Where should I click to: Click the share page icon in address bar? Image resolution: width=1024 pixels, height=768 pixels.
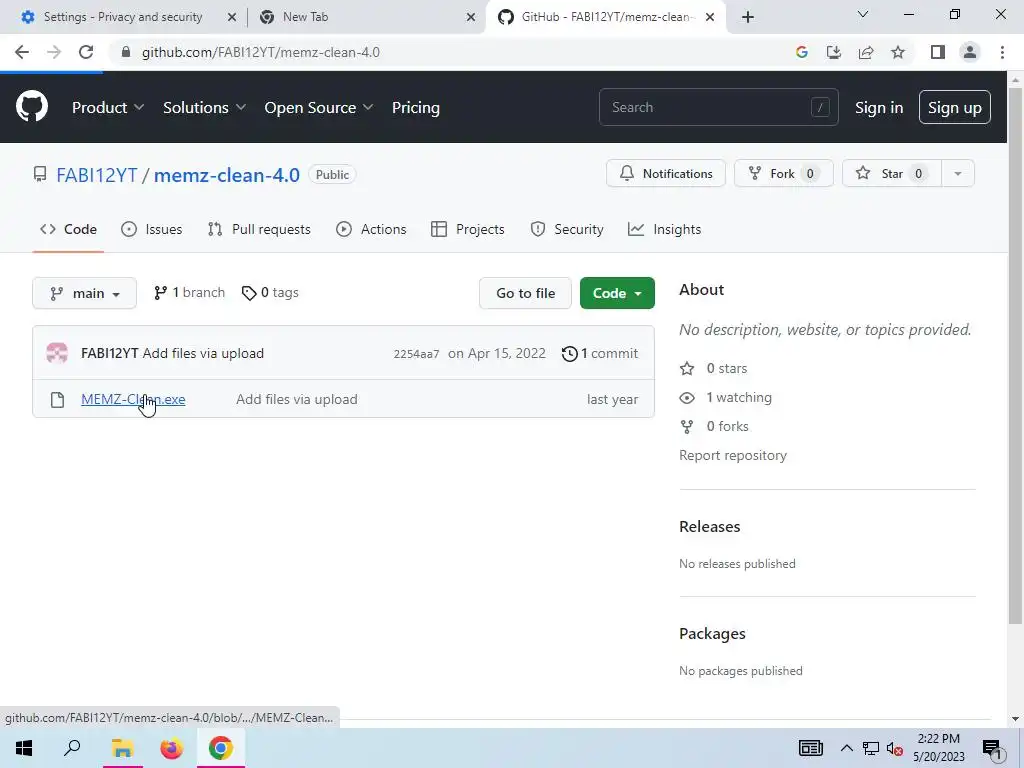[x=866, y=52]
